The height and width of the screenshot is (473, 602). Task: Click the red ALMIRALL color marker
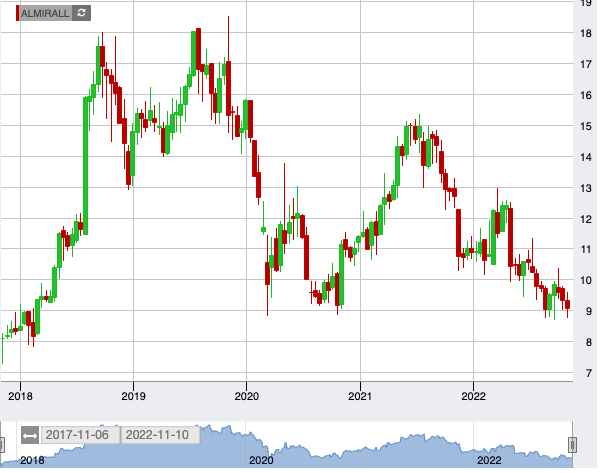(x=17, y=13)
